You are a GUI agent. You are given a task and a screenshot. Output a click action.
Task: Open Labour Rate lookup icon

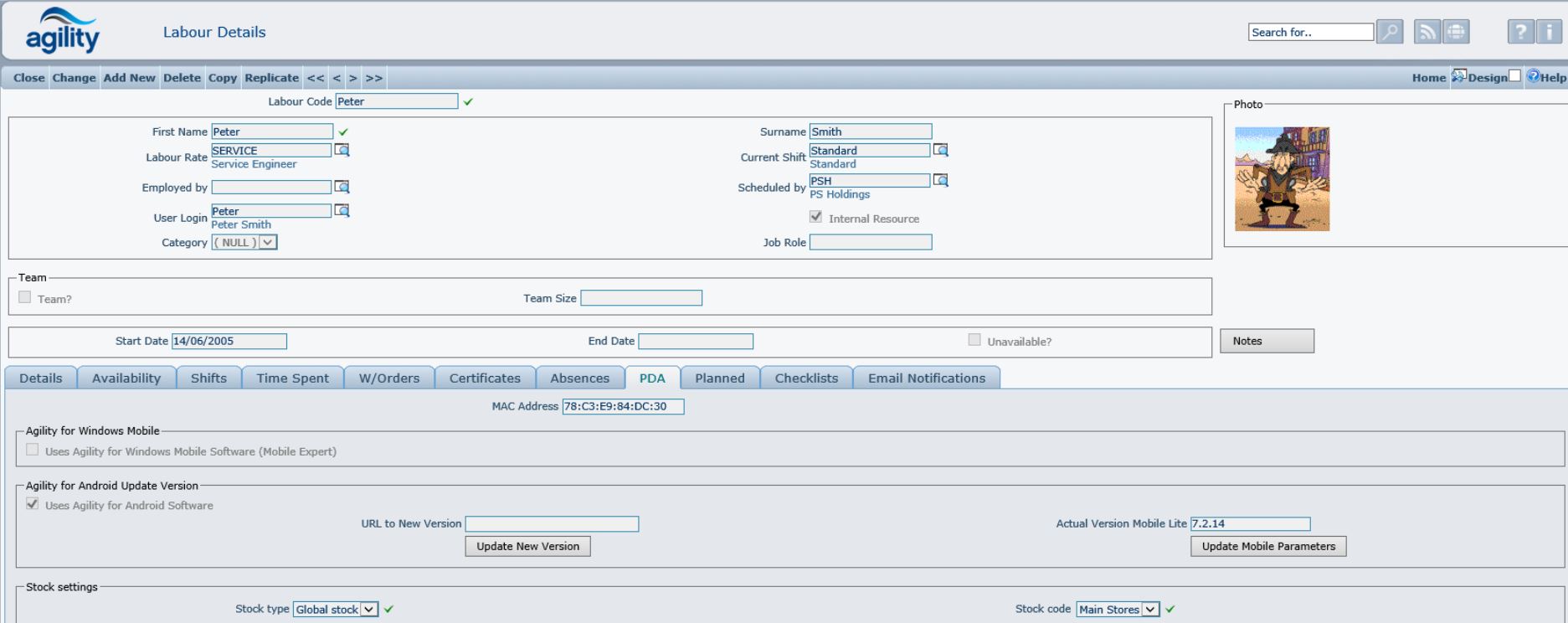click(342, 151)
